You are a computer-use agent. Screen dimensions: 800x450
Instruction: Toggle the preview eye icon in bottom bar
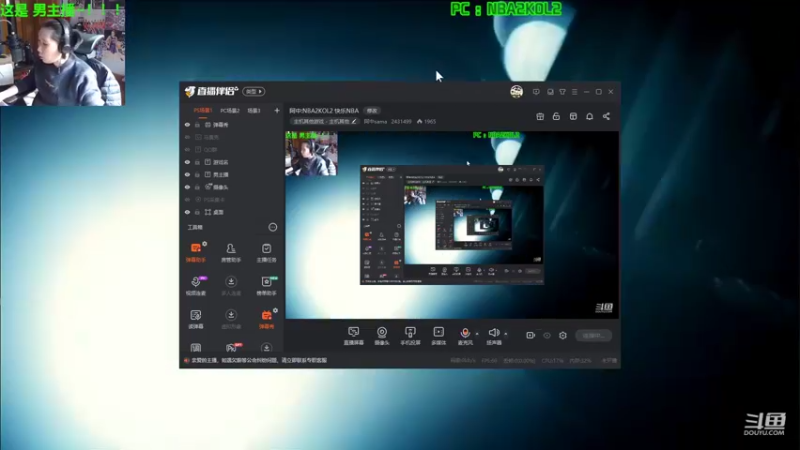547,335
